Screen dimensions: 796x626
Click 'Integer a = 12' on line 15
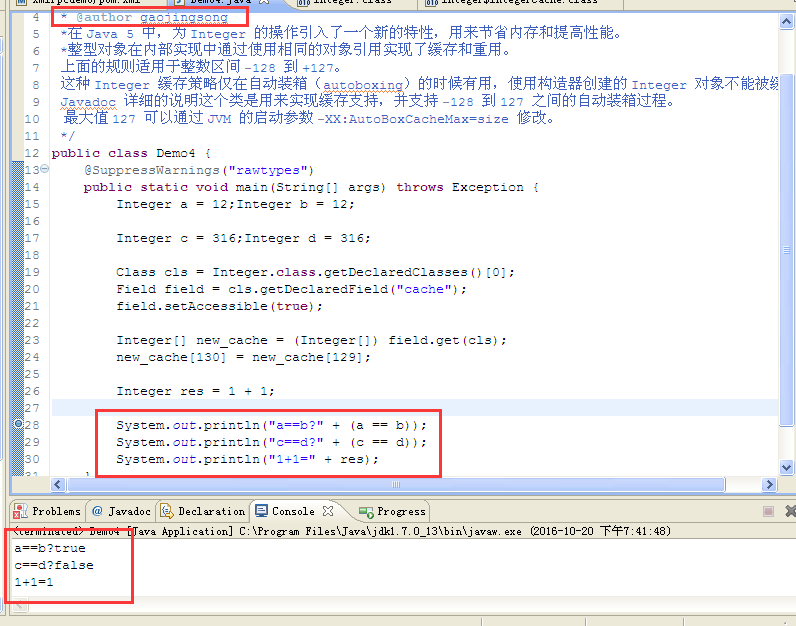[172, 204]
